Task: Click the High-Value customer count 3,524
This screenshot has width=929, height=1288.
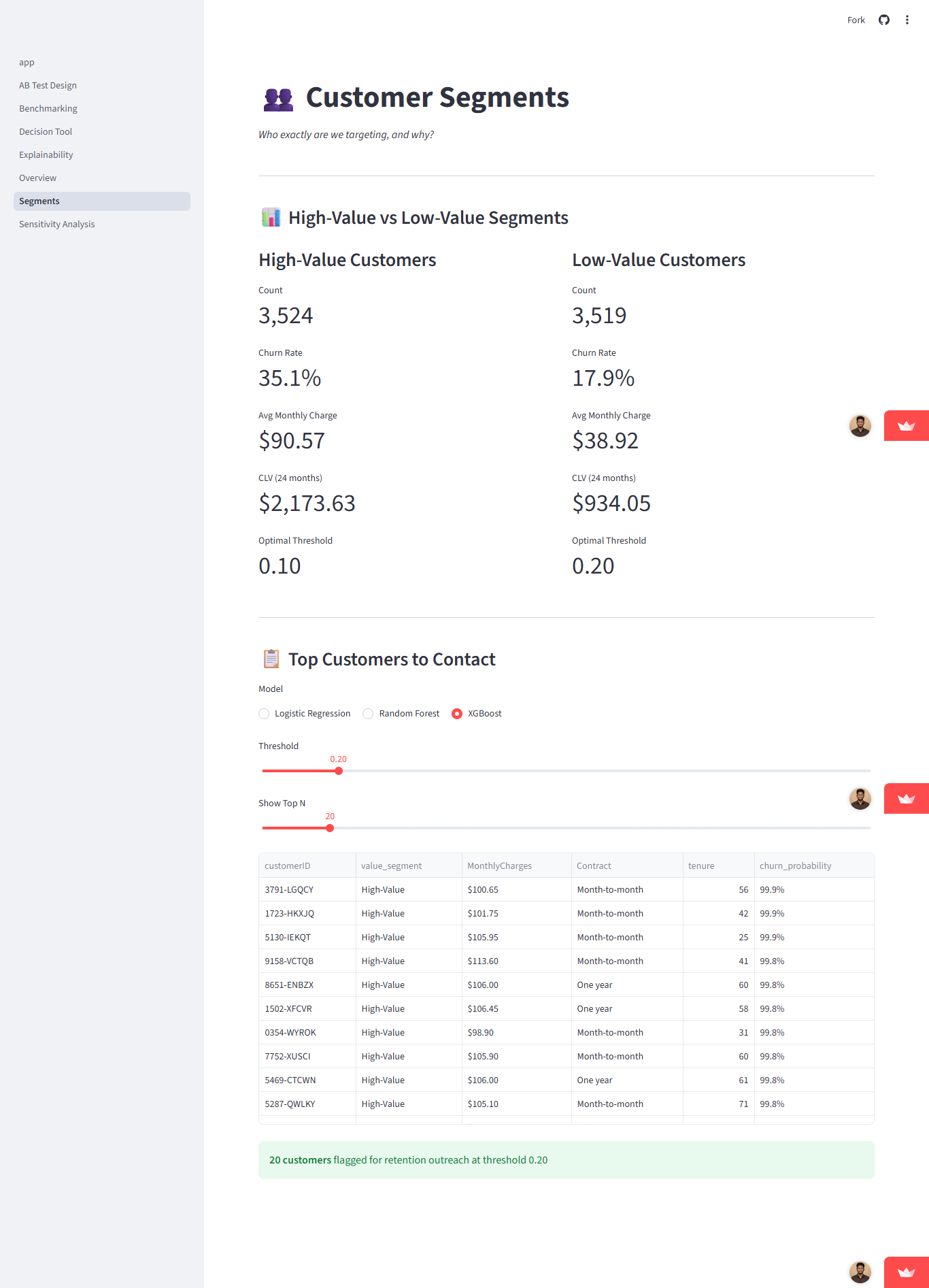Action: pos(286,316)
